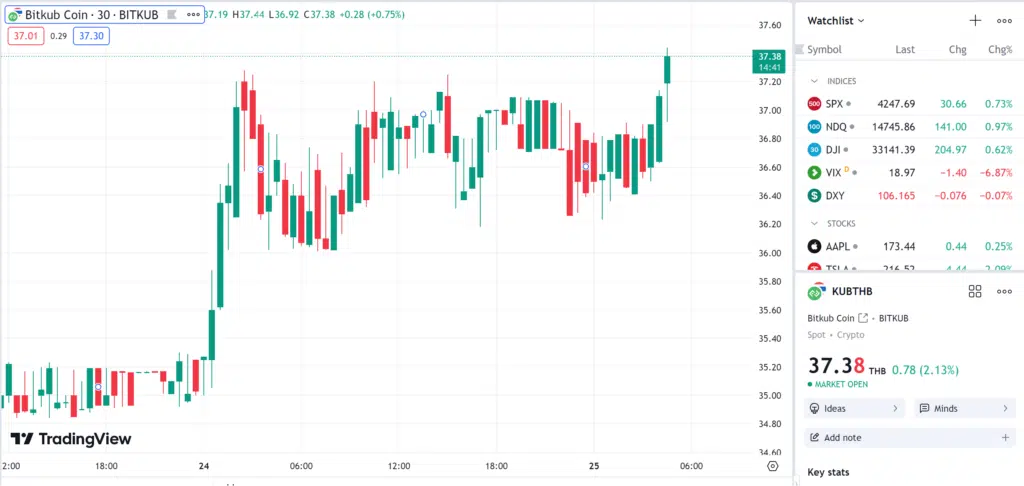Click the KUBTHB grid layout icon
The image size is (1024, 486).
click(x=975, y=291)
